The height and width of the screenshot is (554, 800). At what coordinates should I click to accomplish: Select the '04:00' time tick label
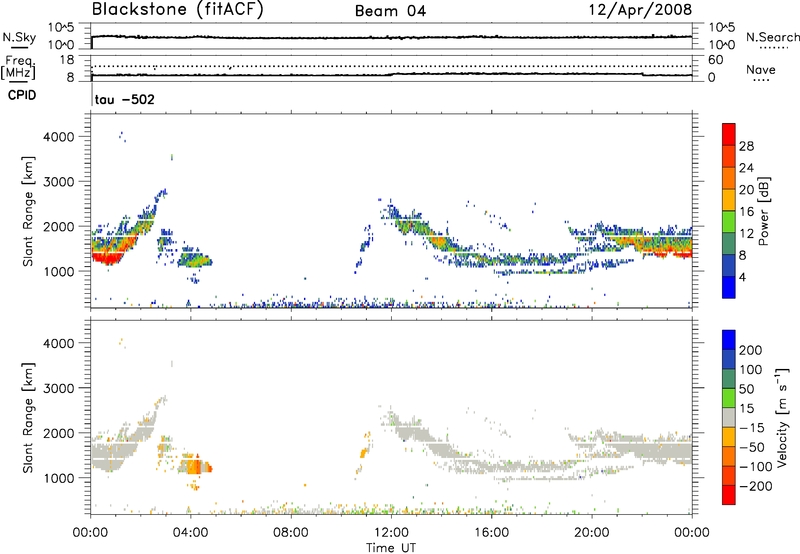click(190, 533)
